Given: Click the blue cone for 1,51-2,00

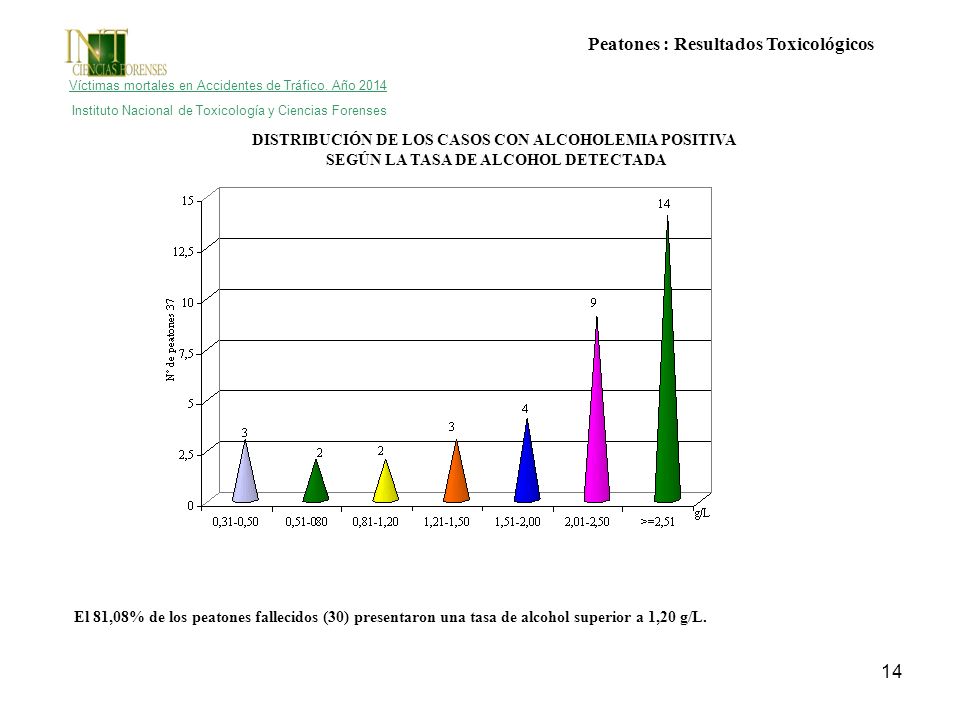Looking at the screenshot, I should click(527, 460).
